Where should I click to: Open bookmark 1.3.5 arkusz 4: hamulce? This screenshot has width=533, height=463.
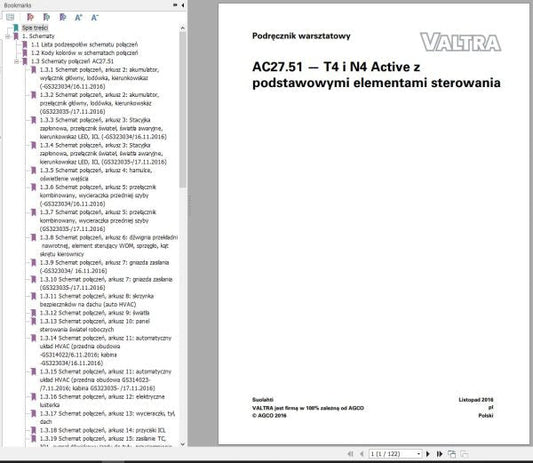point(96,174)
